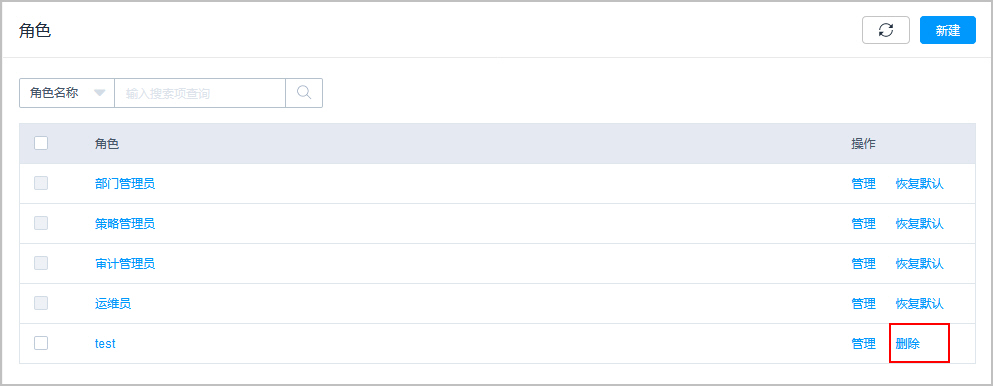This screenshot has width=993, height=386.
Task: Check the 运维员 row checkbox
Action: (41, 303)
